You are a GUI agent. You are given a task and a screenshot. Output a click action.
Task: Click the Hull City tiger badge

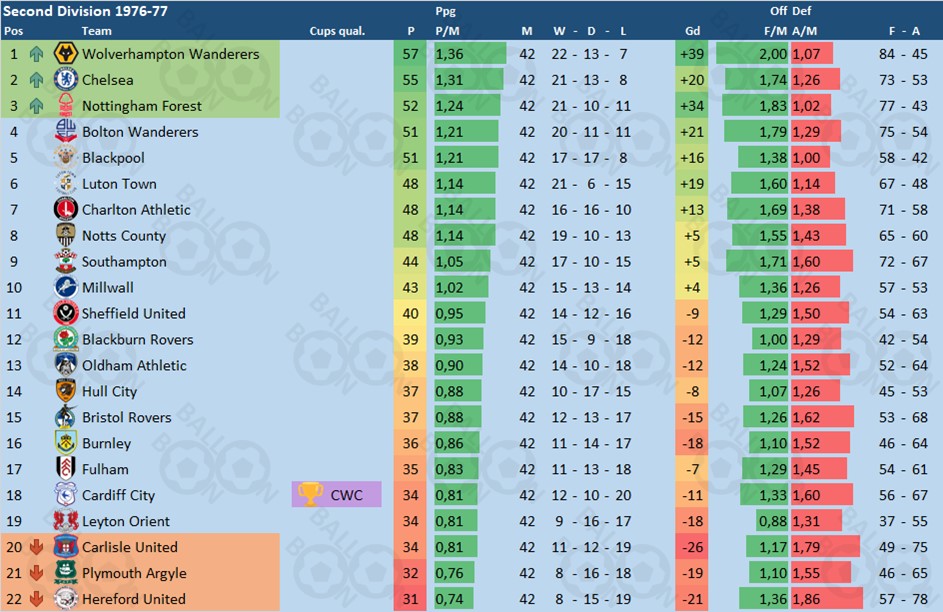[66, 391]
